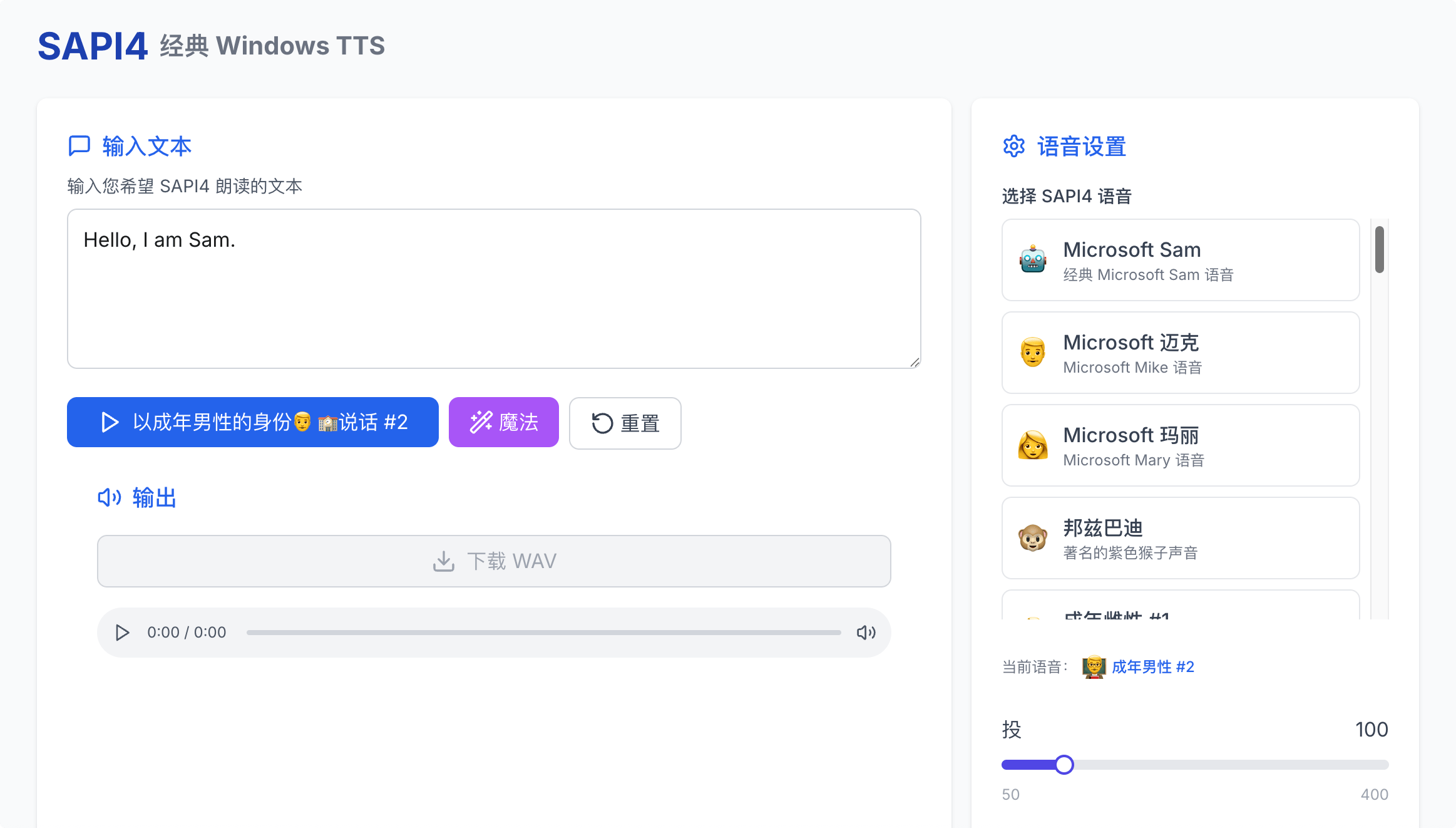Select the Microsoft Sam voice
This screenshot has width=1456, height=828.
click(x=1181, y=260)
